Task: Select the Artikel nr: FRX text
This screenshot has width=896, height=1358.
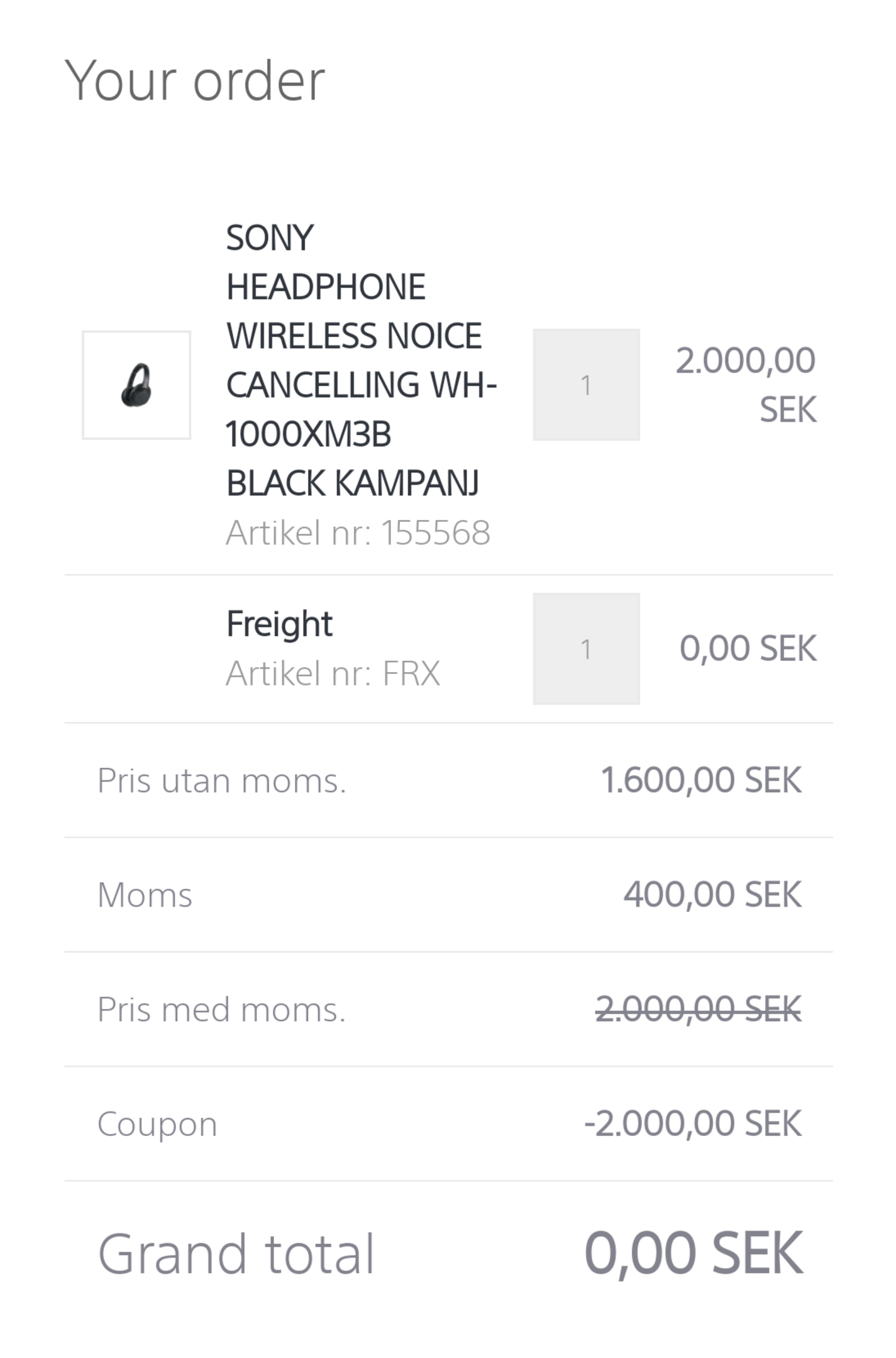Action: tap(333, 673)
